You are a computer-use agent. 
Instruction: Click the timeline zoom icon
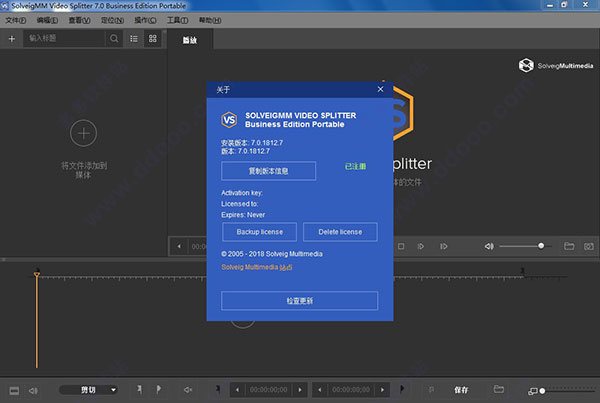click(x=532, y=391)
